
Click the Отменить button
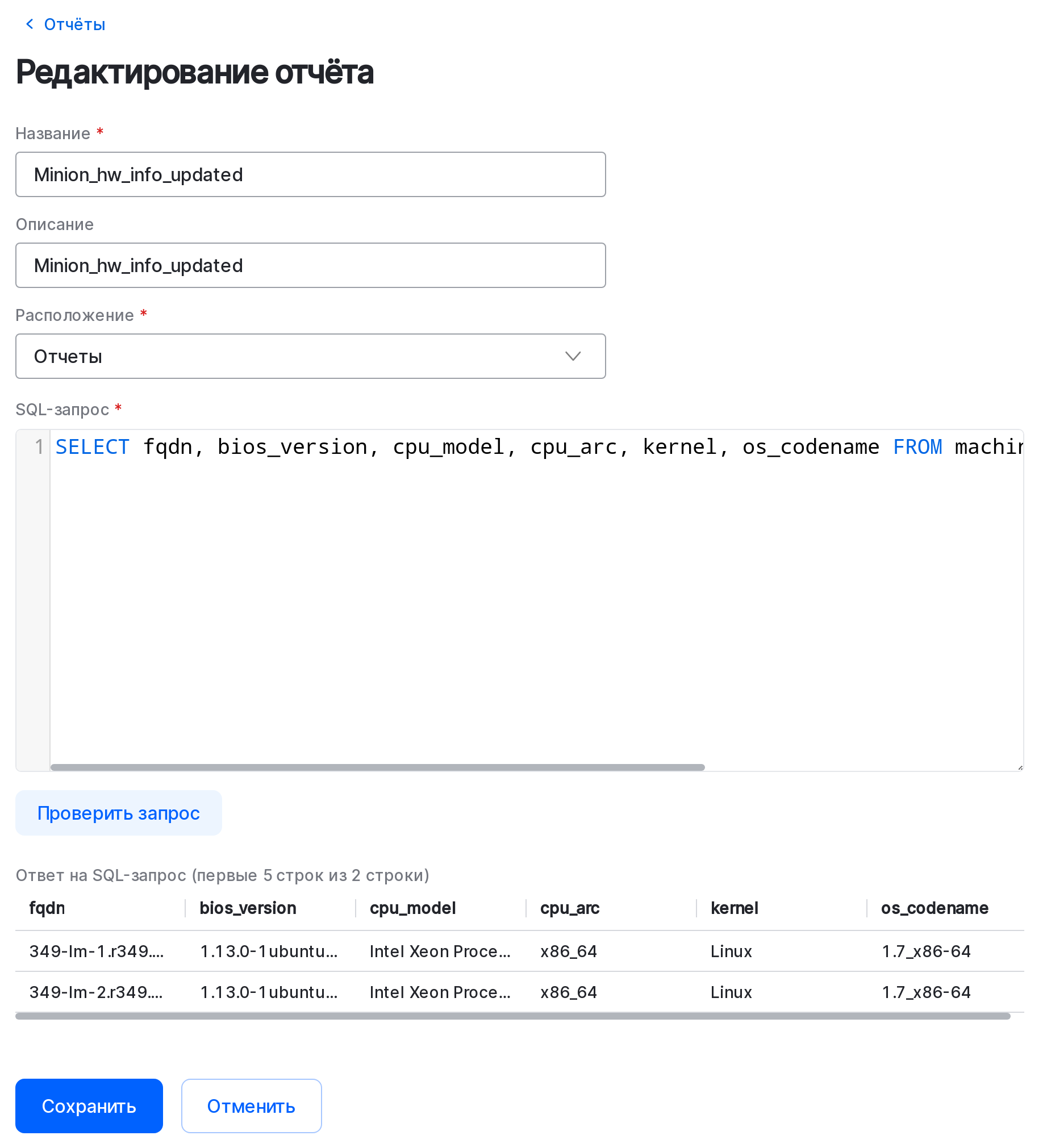click(251, 1106)
